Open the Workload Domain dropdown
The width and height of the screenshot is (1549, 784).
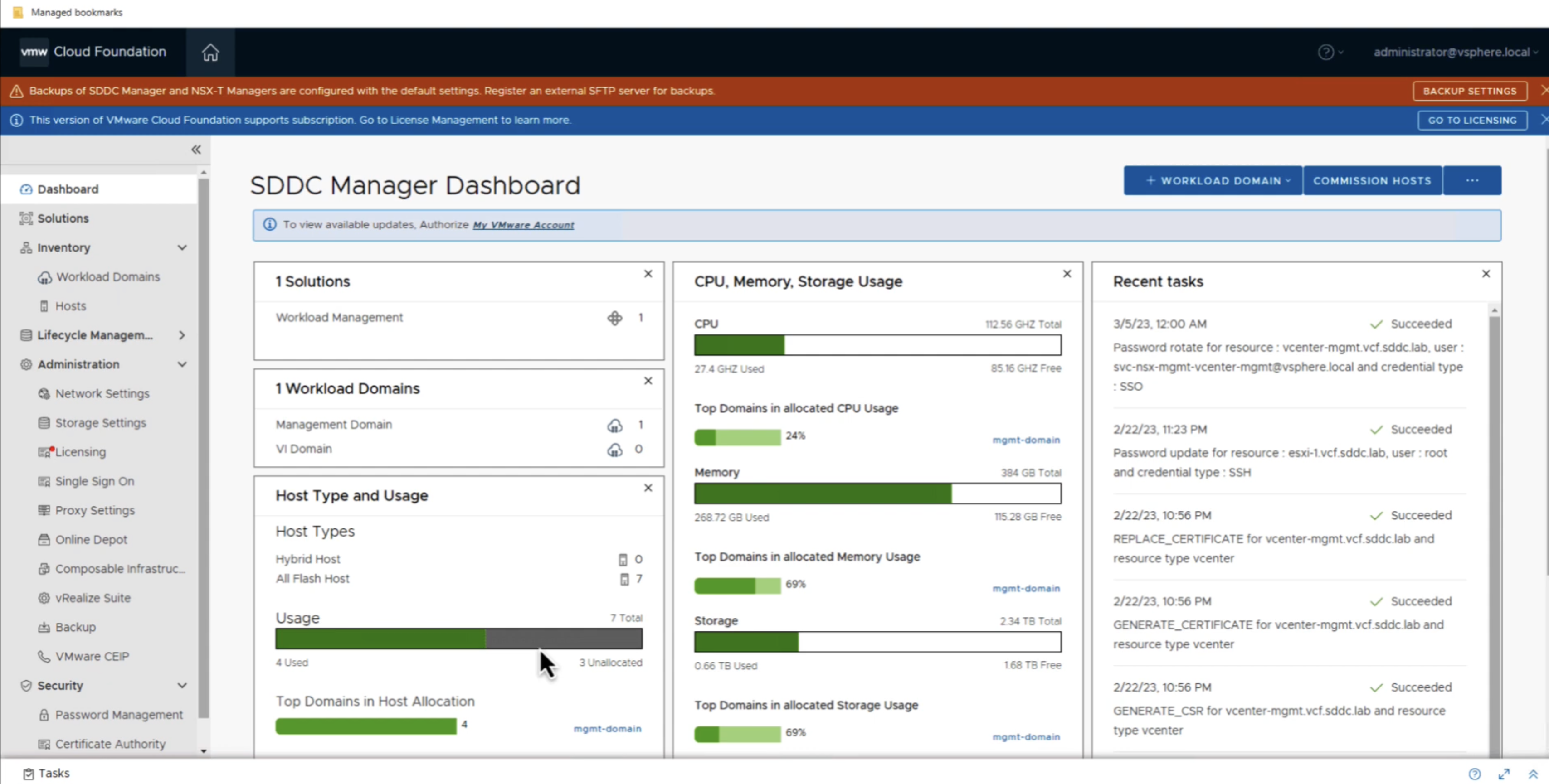[x=1212, y=180]
